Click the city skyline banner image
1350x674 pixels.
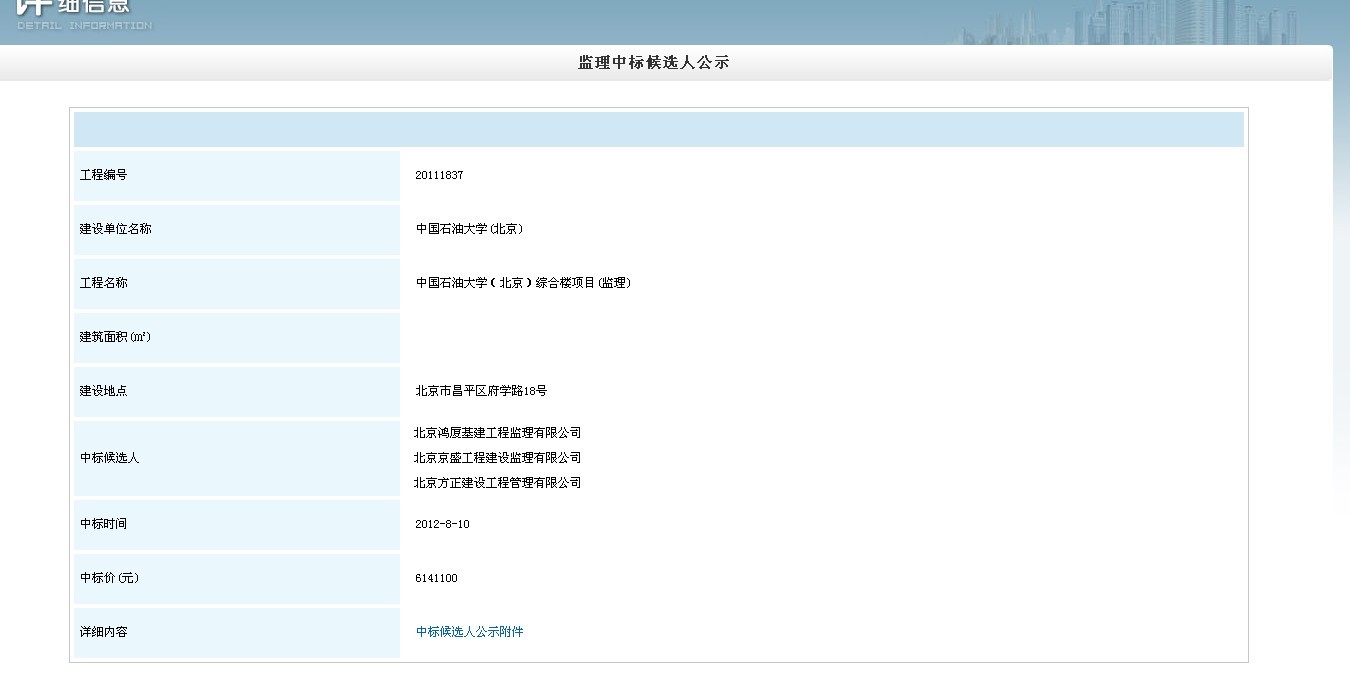click(1150, 22)
